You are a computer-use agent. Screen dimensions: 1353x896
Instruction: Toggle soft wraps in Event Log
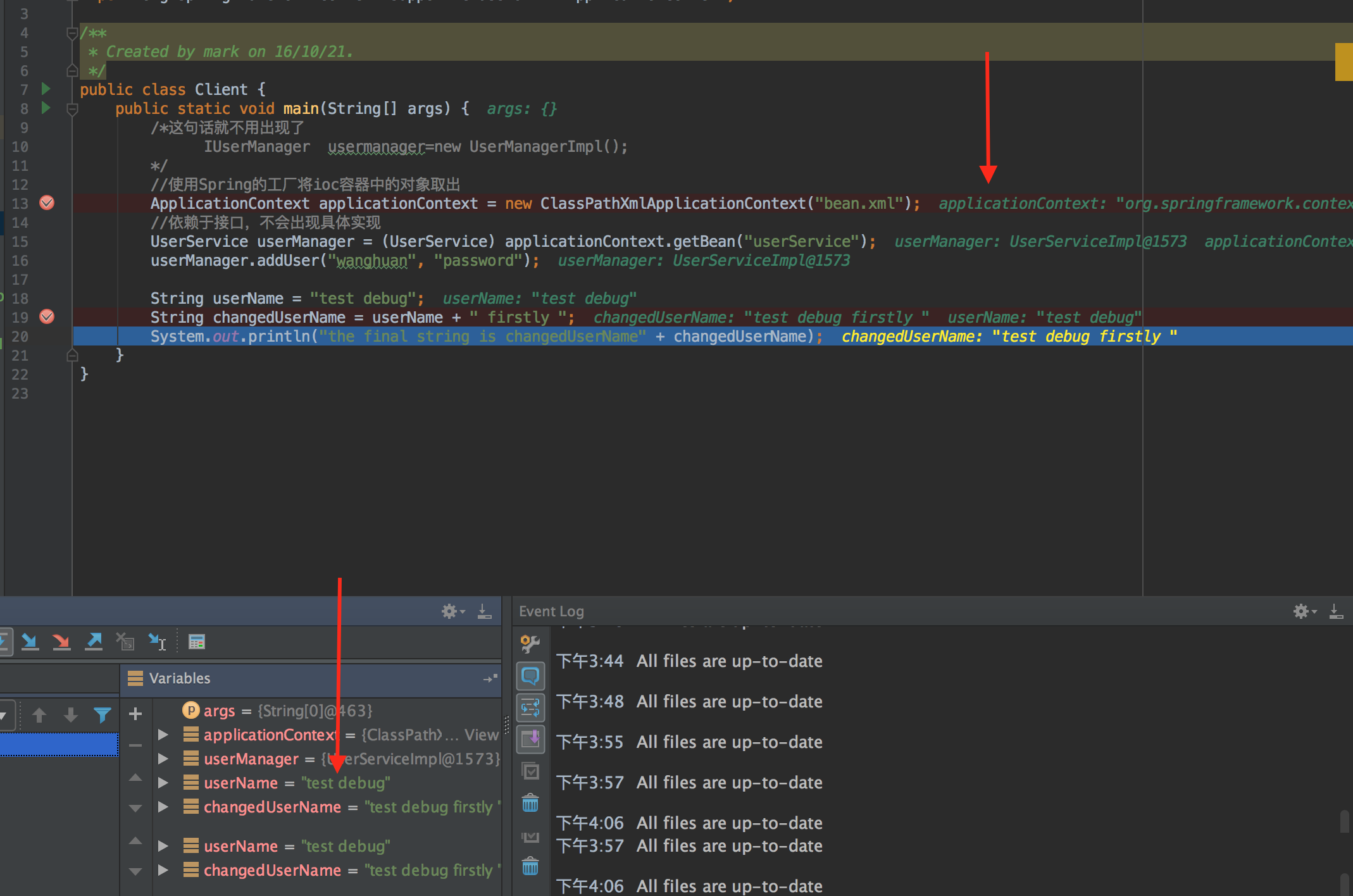[x=530, y=707]
